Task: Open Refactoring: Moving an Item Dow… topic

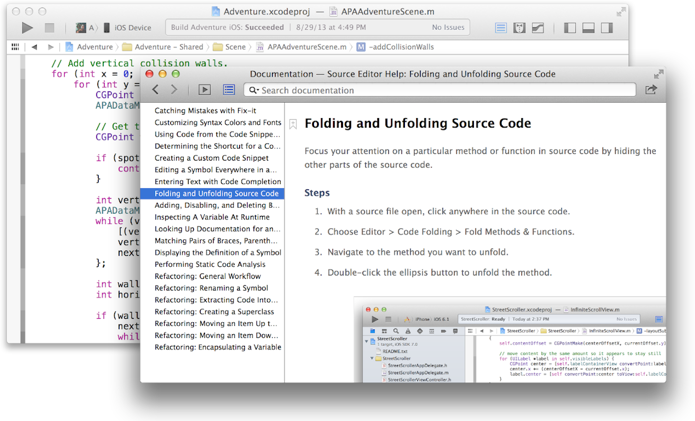Action: pos(216,335)
